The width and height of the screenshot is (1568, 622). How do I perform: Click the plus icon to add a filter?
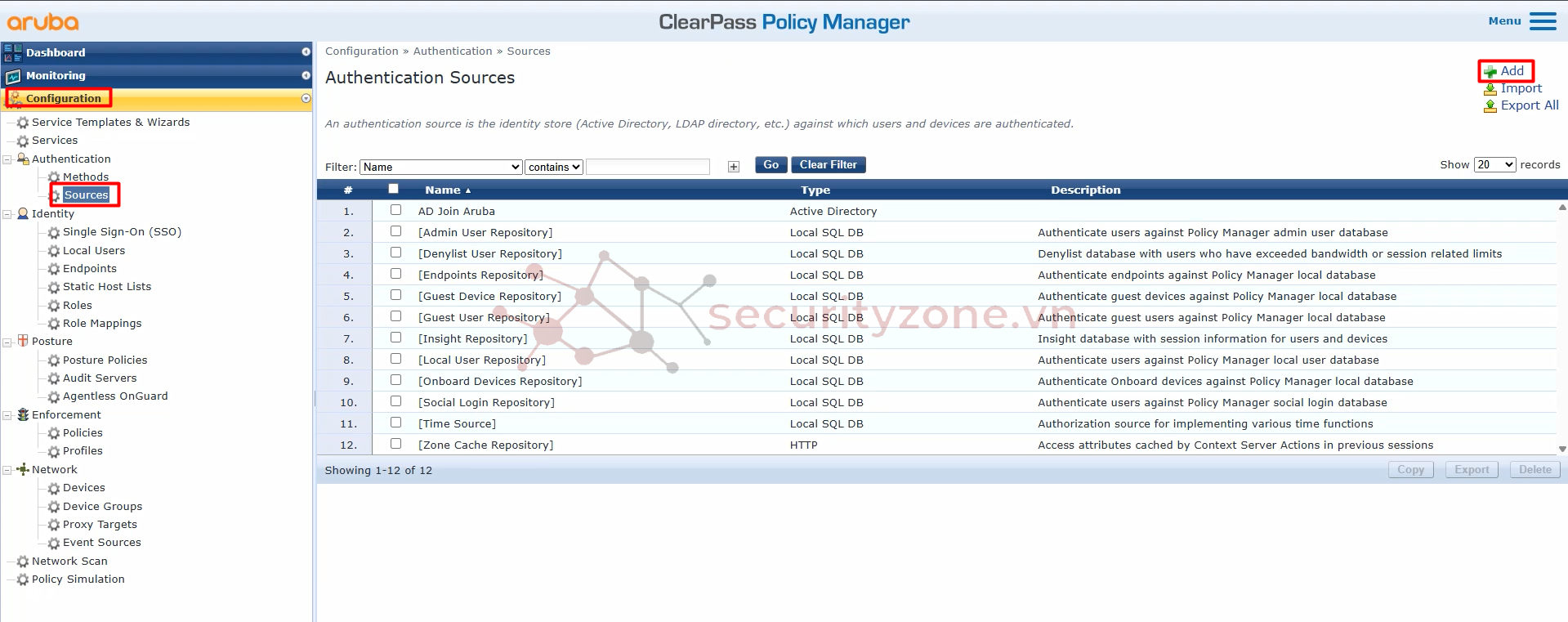(734, 167)
